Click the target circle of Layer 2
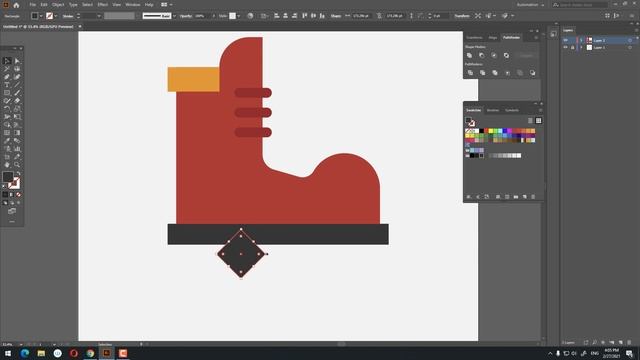 (x=630, y=40)
